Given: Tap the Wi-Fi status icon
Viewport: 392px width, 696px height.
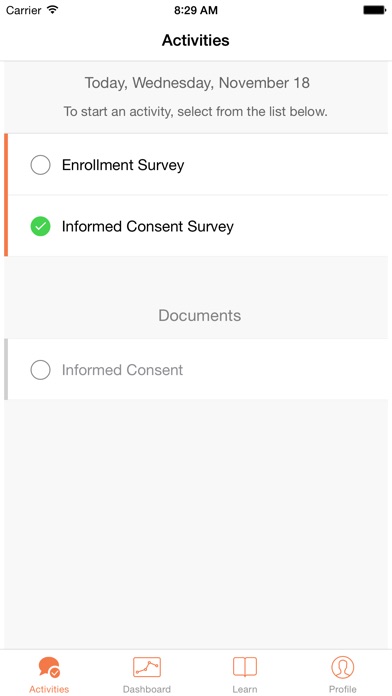Looking at the screenshot, I should (53, 10).
